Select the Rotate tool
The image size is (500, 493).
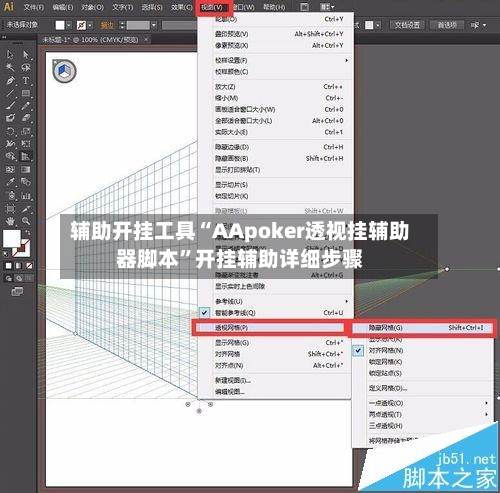pyautogui.click(x=10, y=131)
